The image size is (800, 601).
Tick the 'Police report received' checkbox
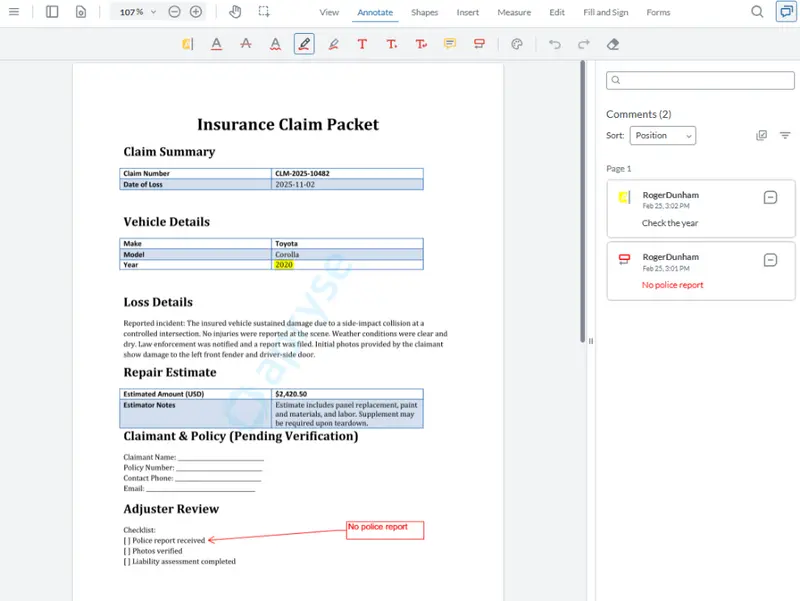pyautogui.click(x=127, y=541)
